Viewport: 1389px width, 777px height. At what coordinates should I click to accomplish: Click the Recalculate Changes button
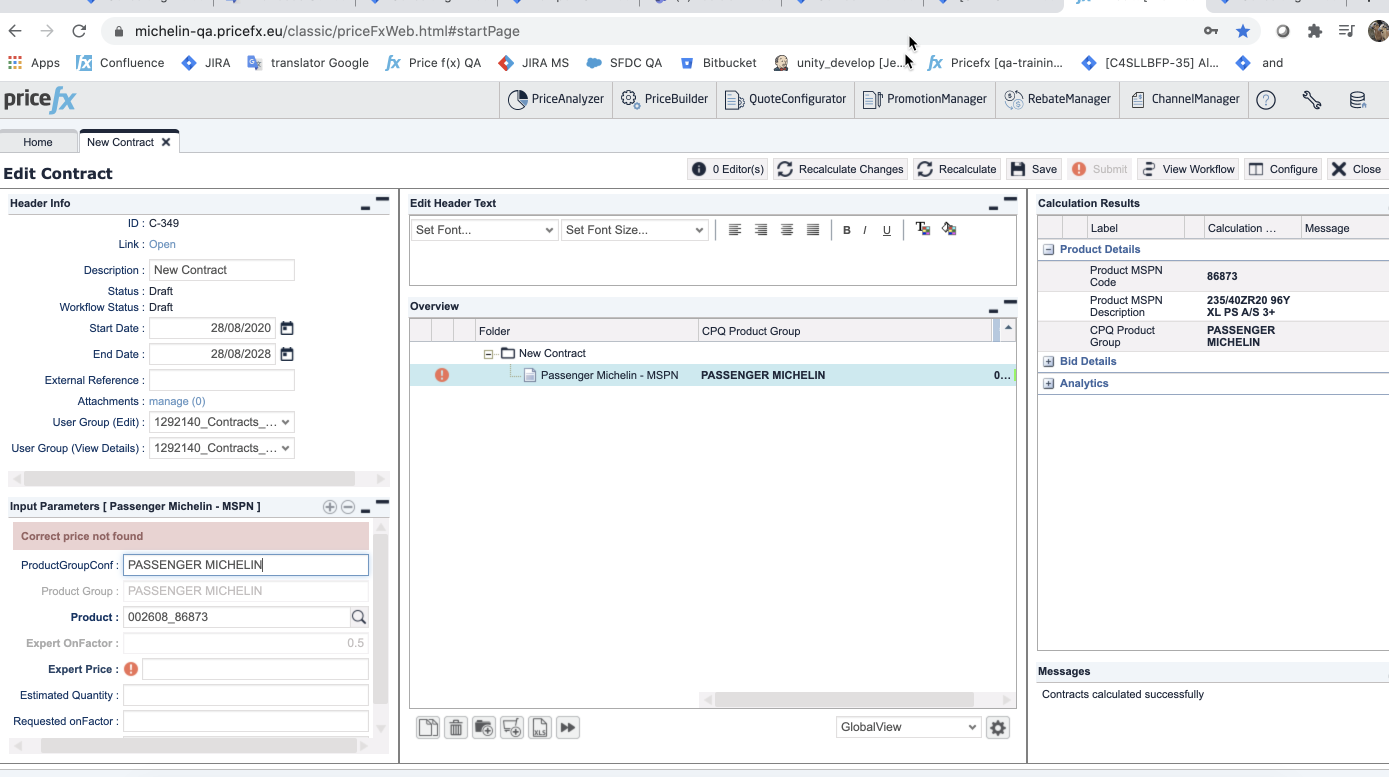click(x=840, y=169)
